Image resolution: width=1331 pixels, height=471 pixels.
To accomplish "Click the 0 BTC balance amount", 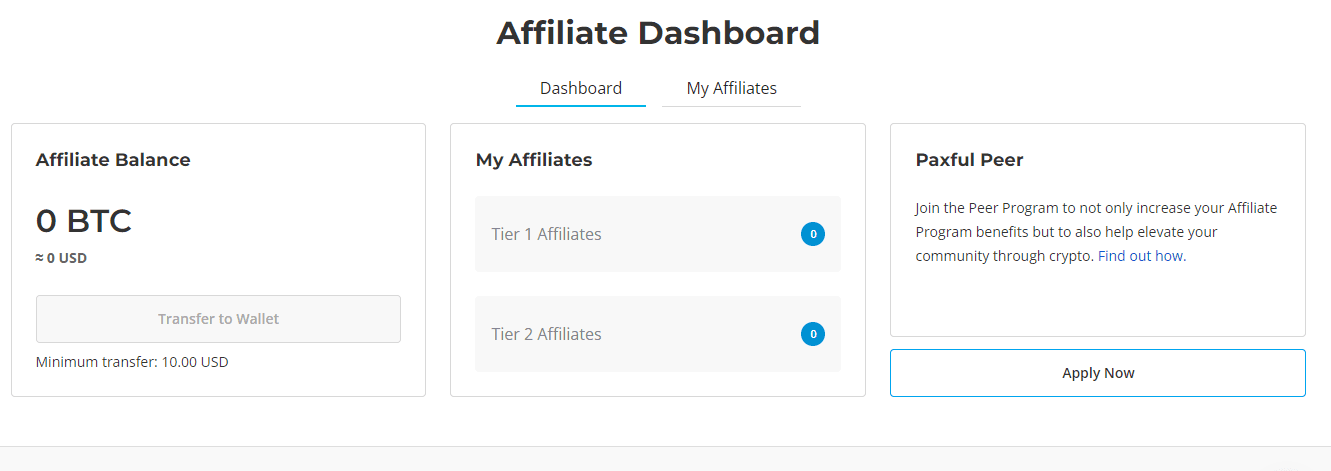I will (x=84, y=221).
